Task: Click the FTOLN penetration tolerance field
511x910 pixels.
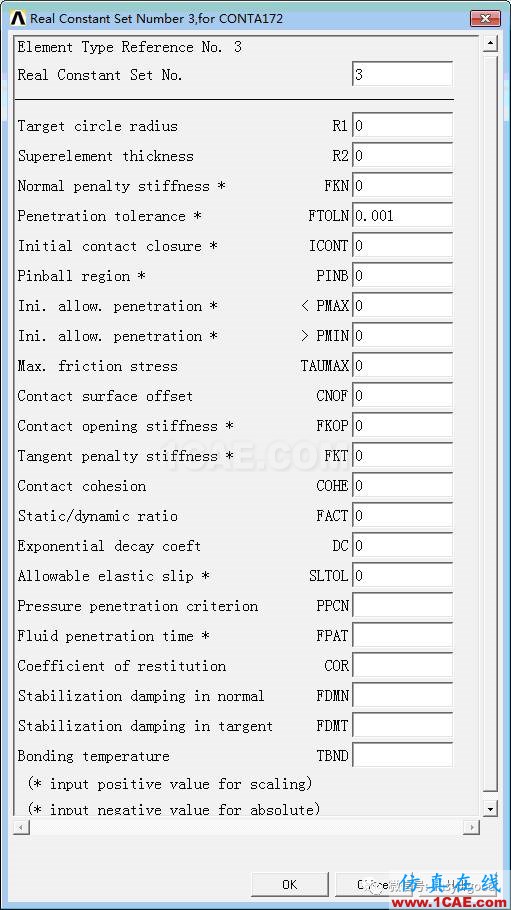Action: pyautogui.click(x=402, y=216)
